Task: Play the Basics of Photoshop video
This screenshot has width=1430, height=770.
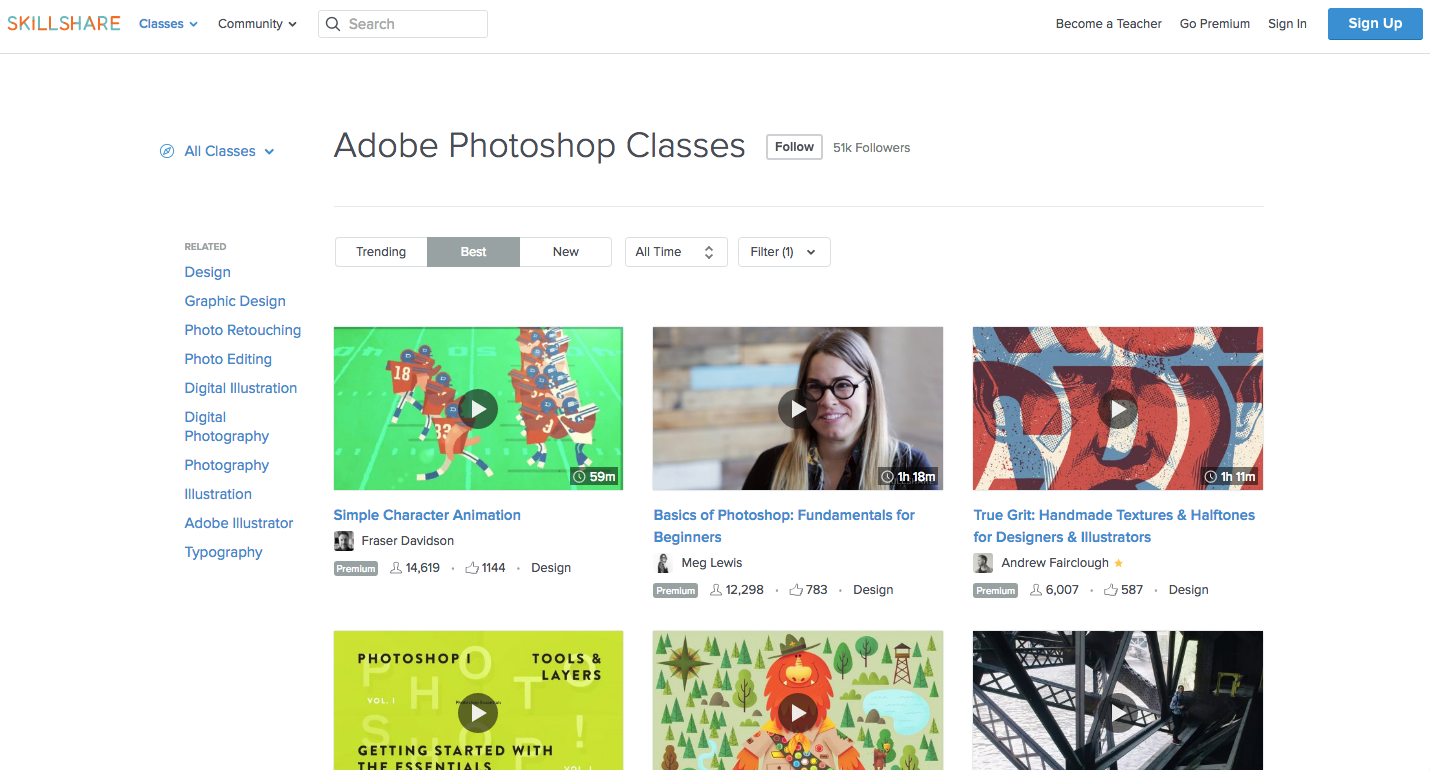Action: pos(798,408)
